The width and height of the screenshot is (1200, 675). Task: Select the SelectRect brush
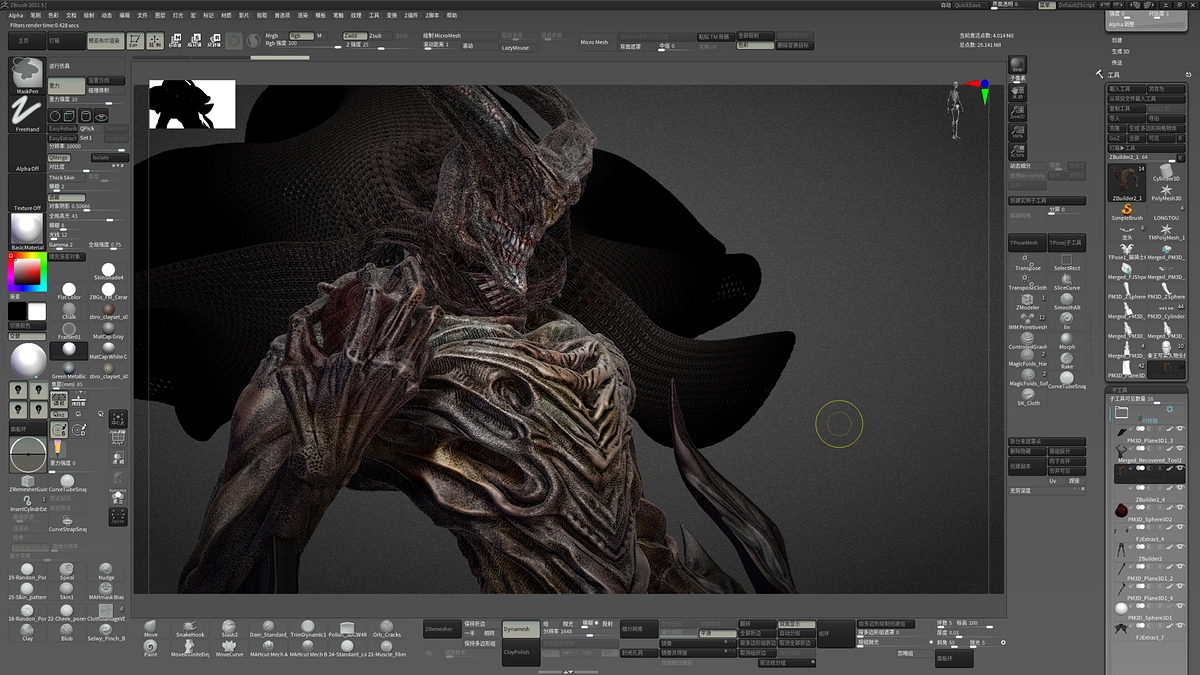(1067, 262)
